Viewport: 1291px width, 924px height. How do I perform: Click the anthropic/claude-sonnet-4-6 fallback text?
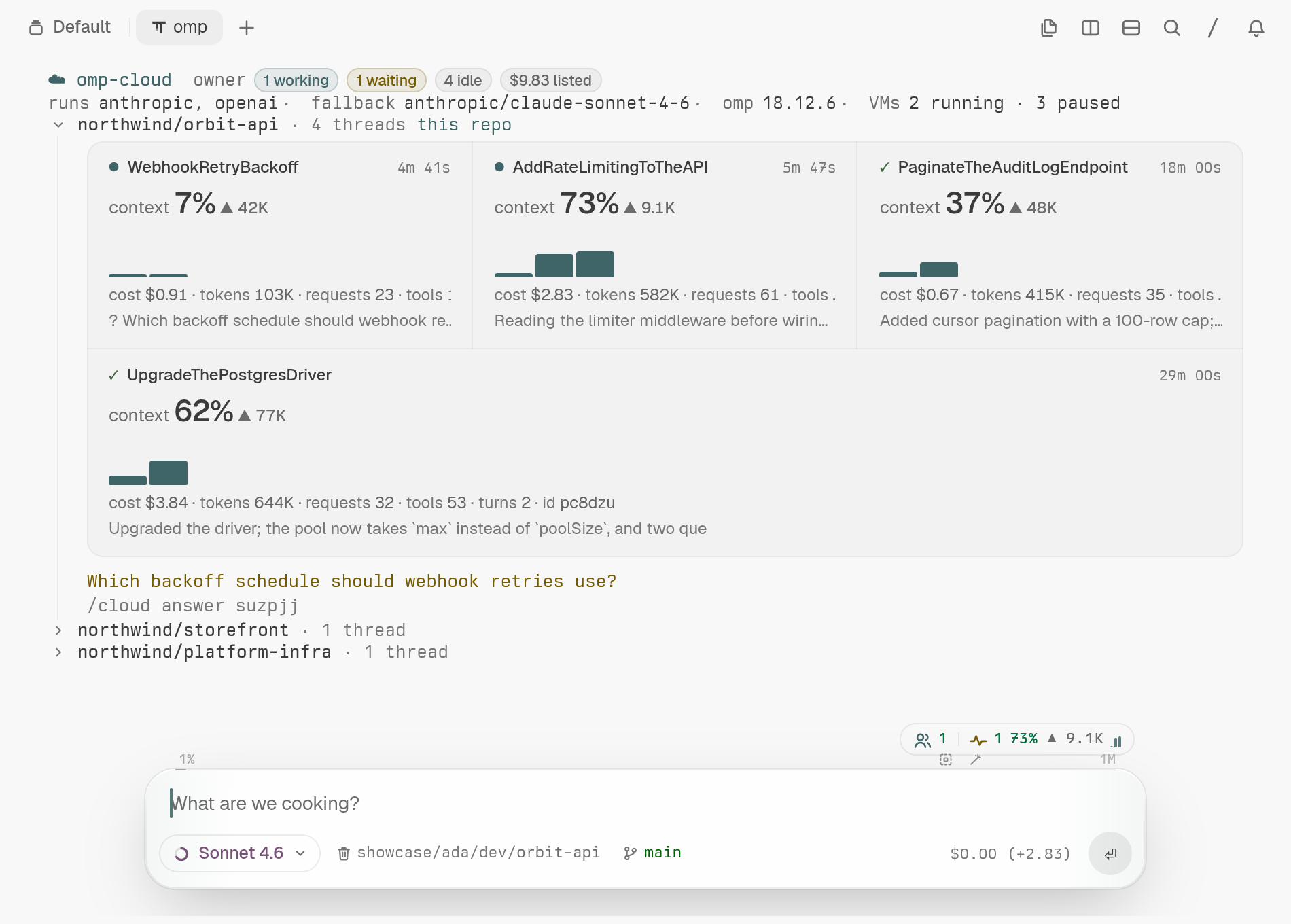tap(547, 103)
